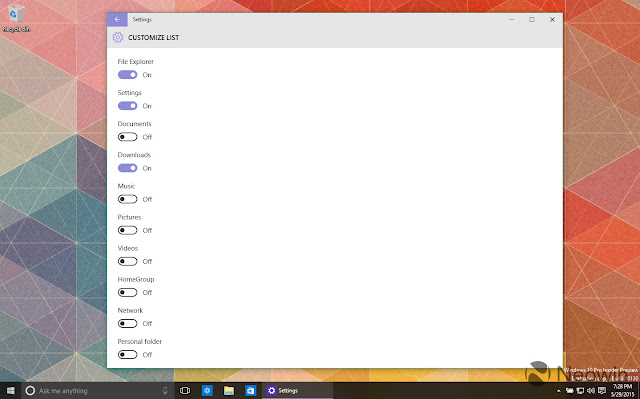Screen dimensions: 640x399
Task: Open the network icon in the tray
Action: point(580,391)
